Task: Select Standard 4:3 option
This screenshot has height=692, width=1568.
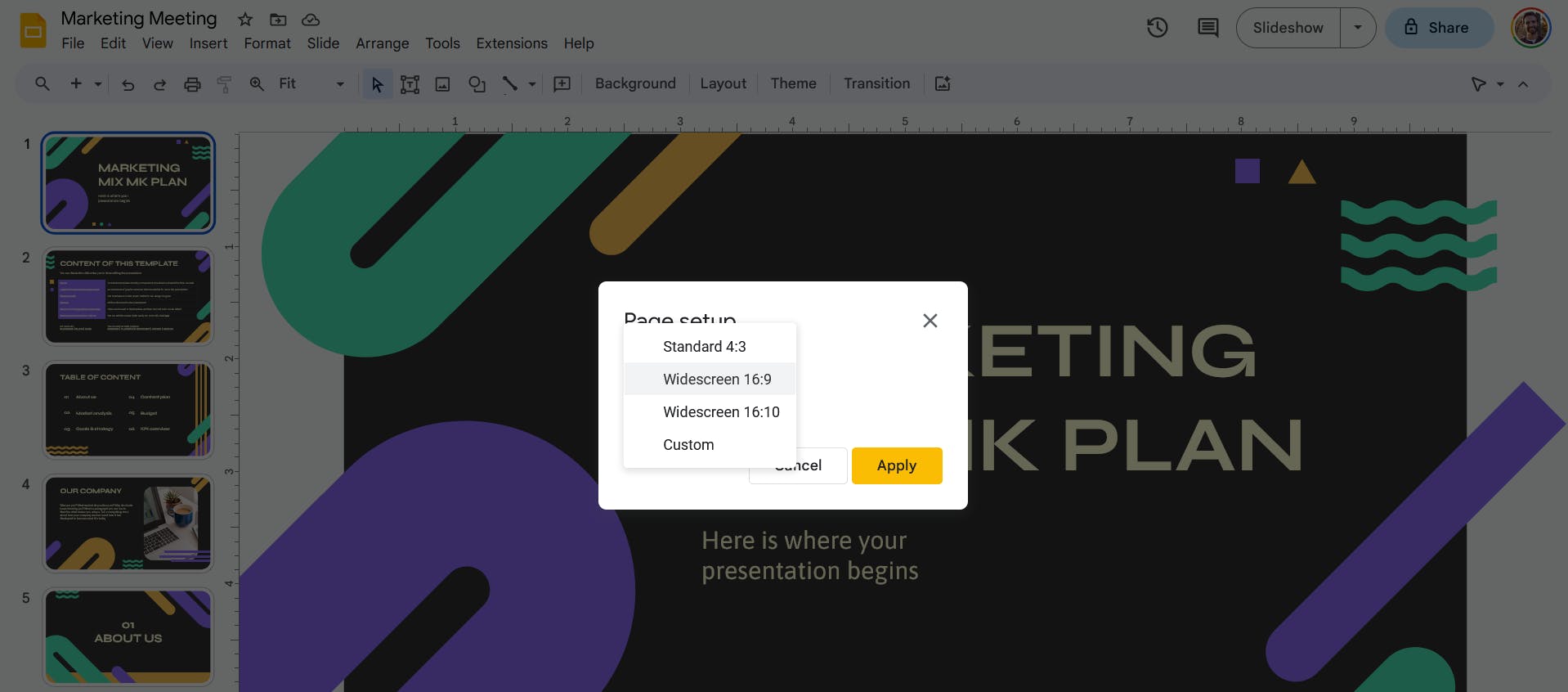Action: [x=710, y=347]
